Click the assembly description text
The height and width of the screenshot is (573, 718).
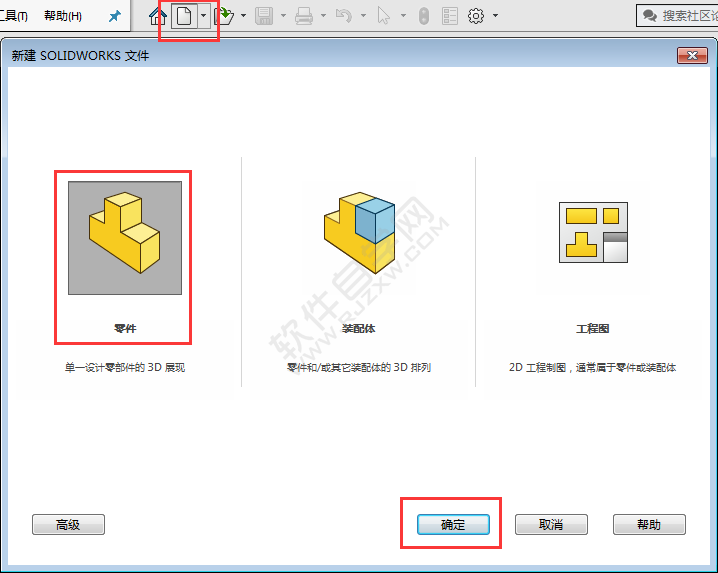[359, 367]
